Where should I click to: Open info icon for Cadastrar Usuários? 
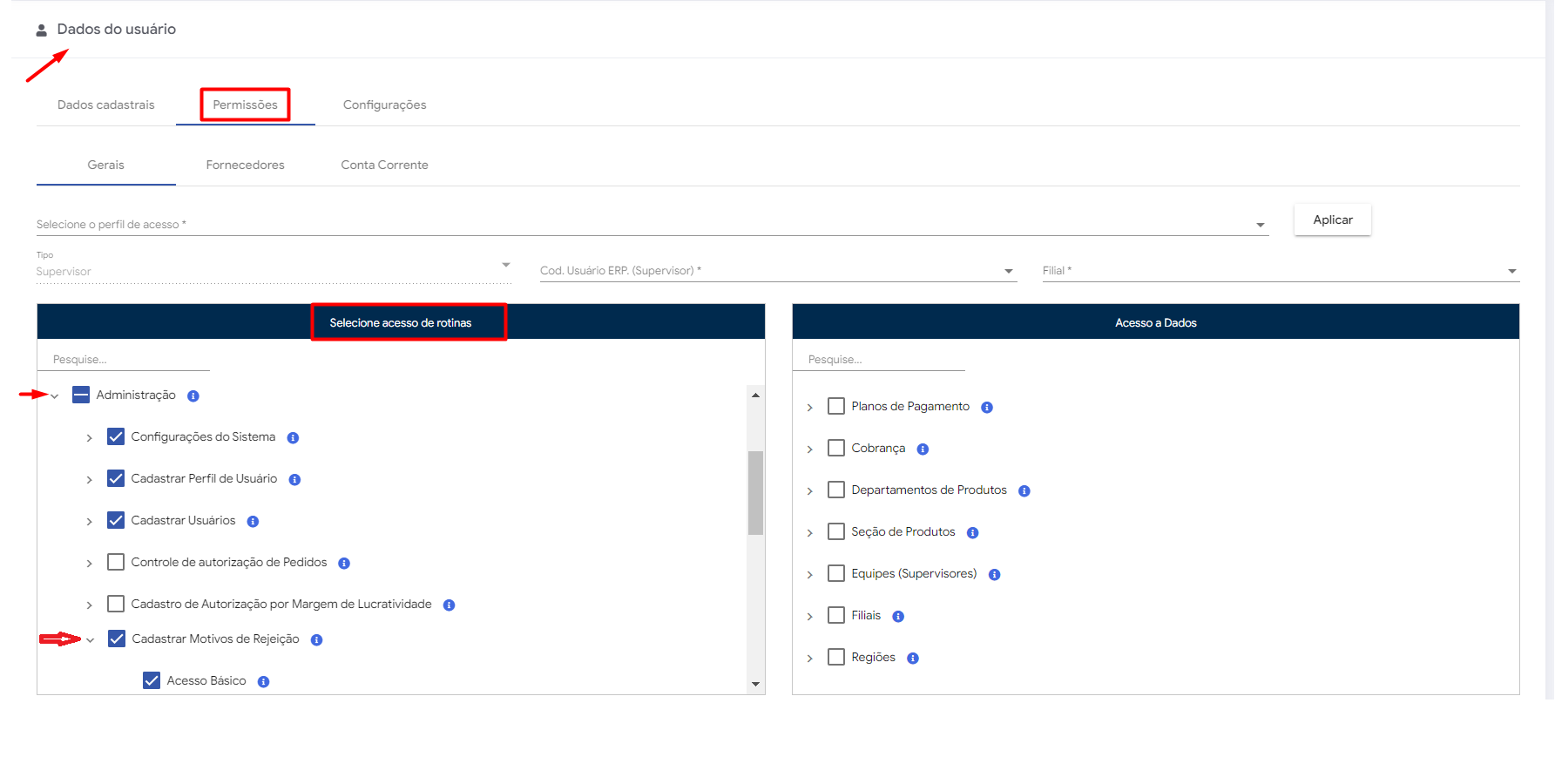coord(253,522)
